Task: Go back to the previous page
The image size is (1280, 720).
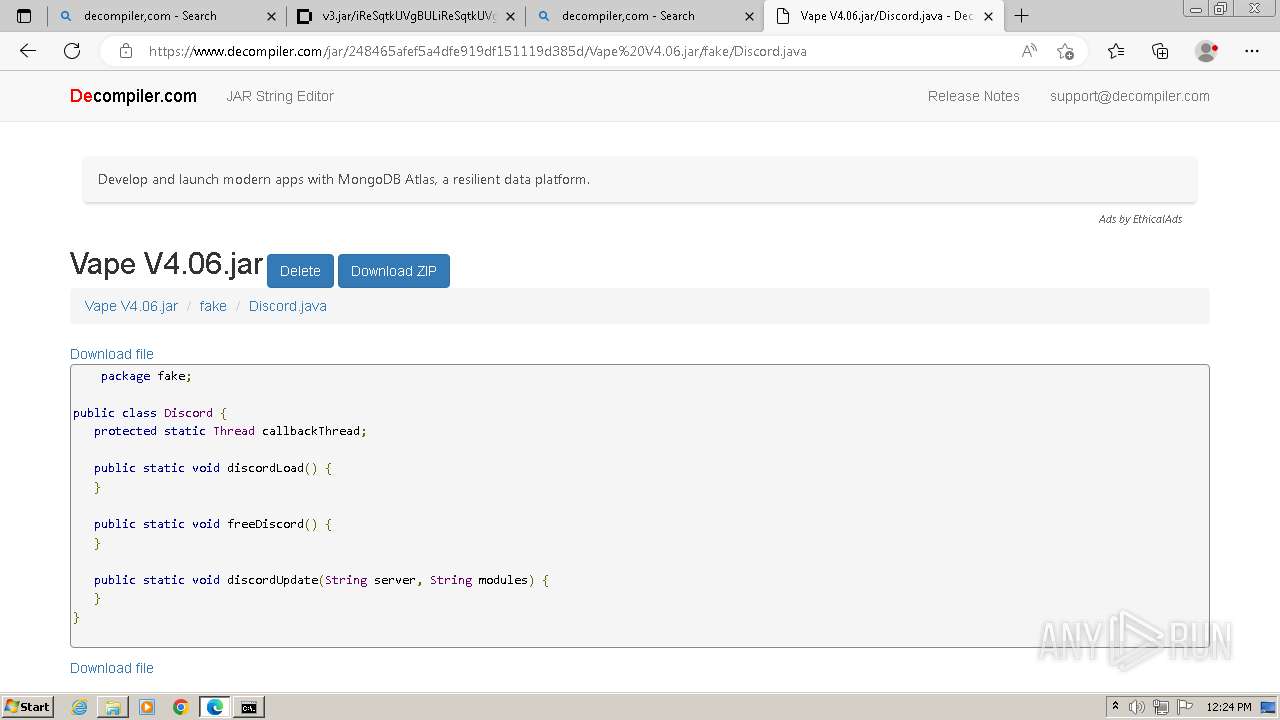Action: pyautogui.click(x=28, y=51)
